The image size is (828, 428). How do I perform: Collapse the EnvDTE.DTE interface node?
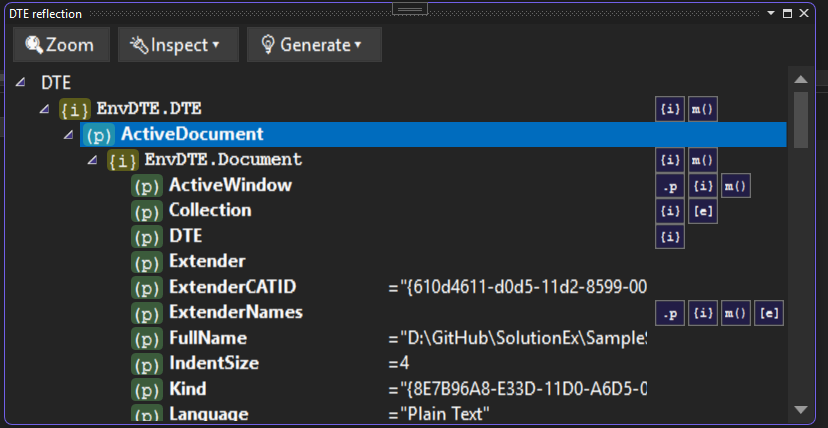click(x=44, y=108)
